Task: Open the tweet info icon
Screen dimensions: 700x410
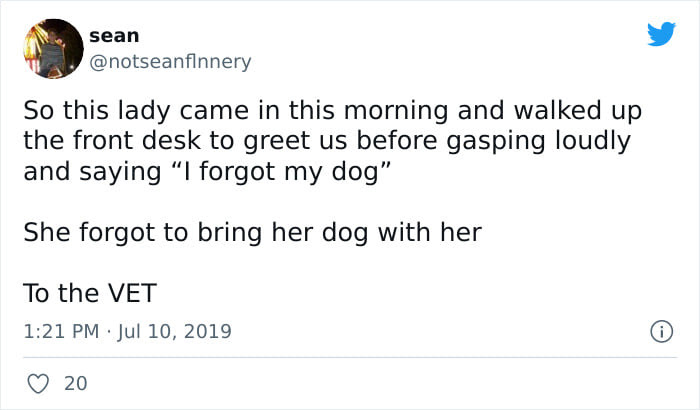Action: point(661,330)
